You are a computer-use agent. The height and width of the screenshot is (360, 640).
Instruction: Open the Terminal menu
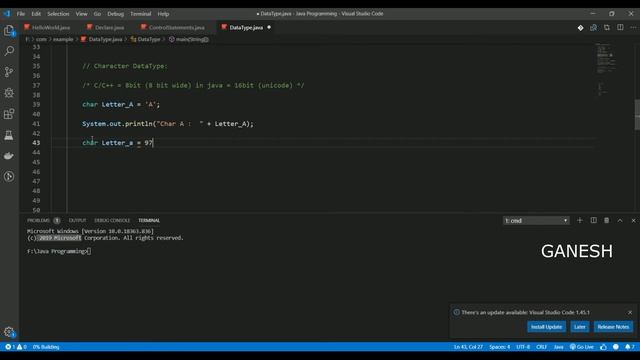[141, 14]
